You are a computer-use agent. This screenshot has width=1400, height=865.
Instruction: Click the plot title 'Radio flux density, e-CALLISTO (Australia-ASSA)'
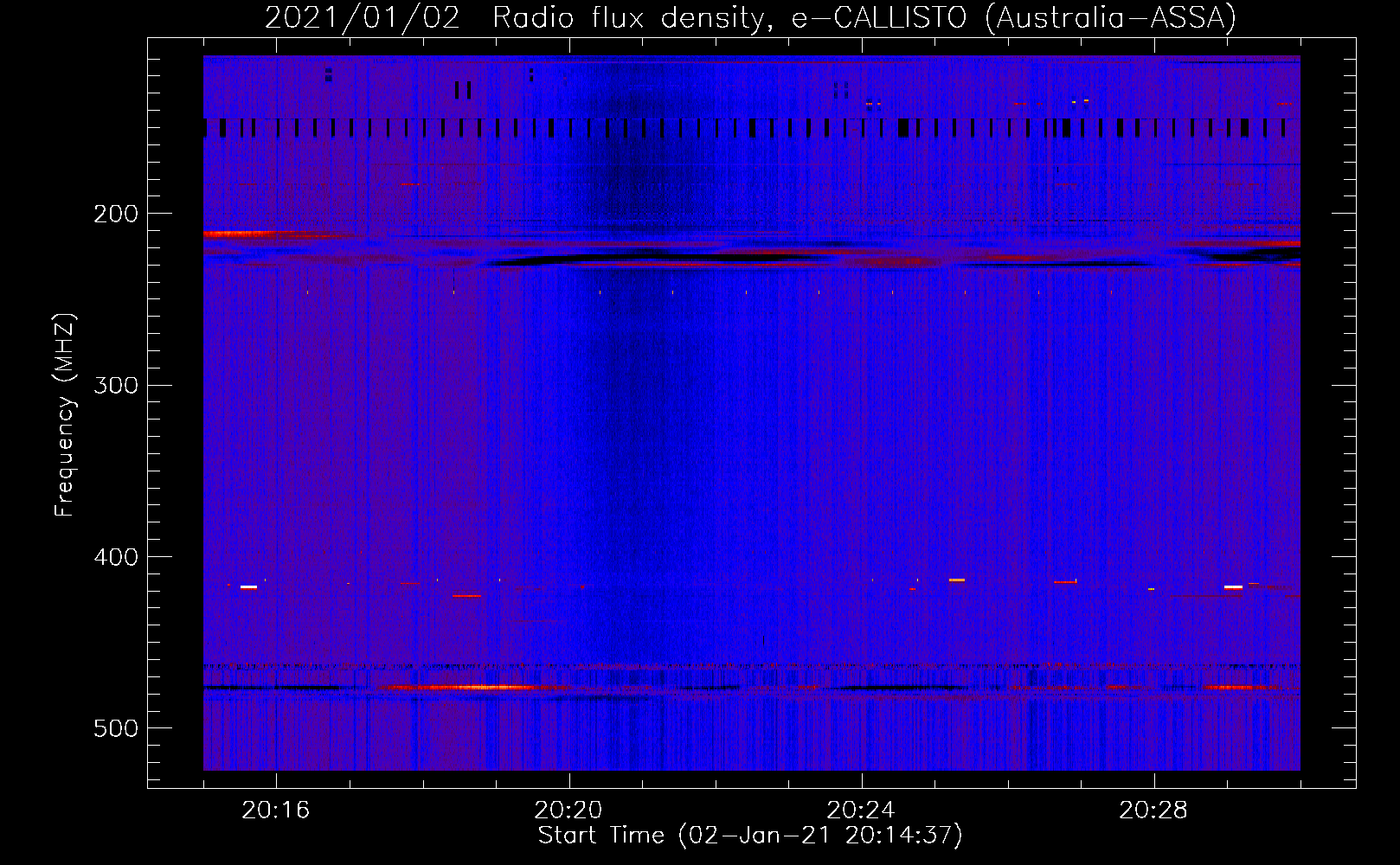tap(864, 17)
